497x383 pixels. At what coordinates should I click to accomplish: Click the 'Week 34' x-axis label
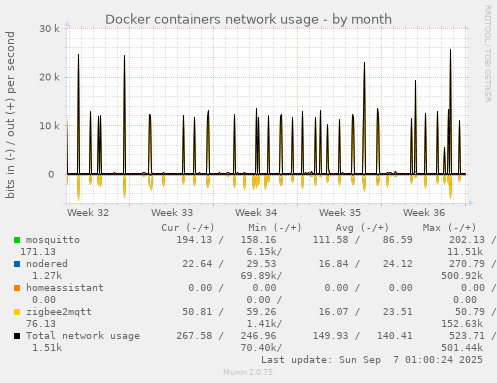pyautogui.click(x=256, y=213)
